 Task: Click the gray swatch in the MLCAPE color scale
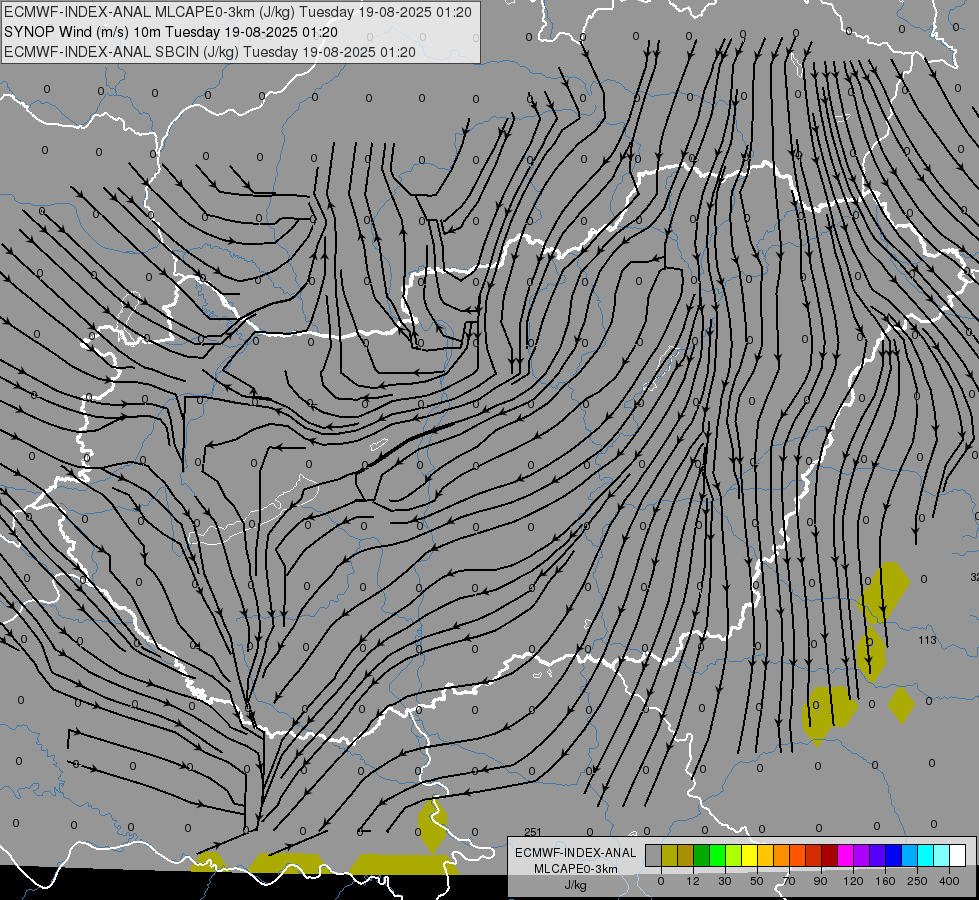[x=654, y=855]
